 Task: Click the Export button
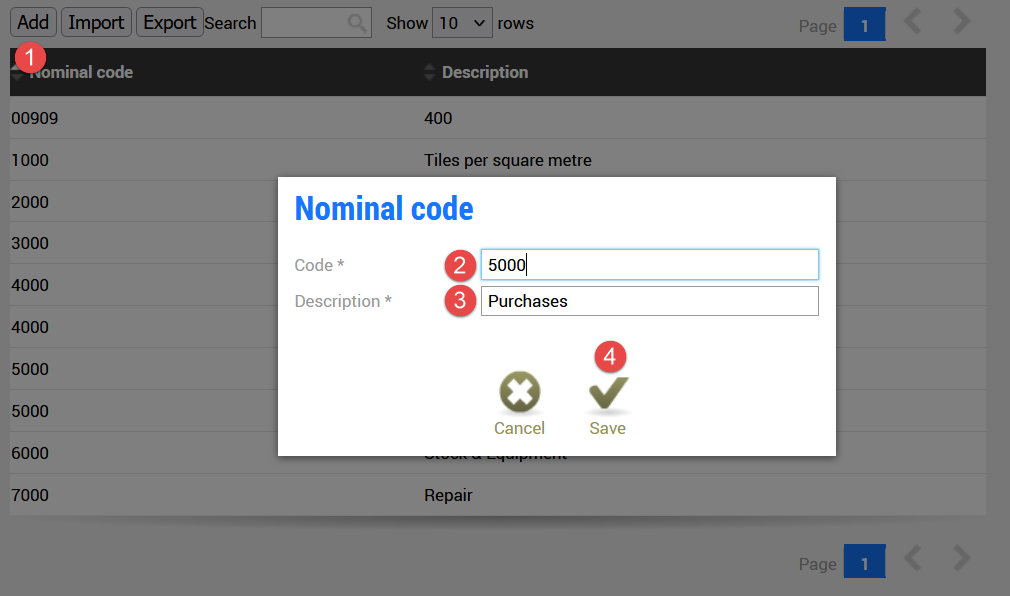coord(169,23)
